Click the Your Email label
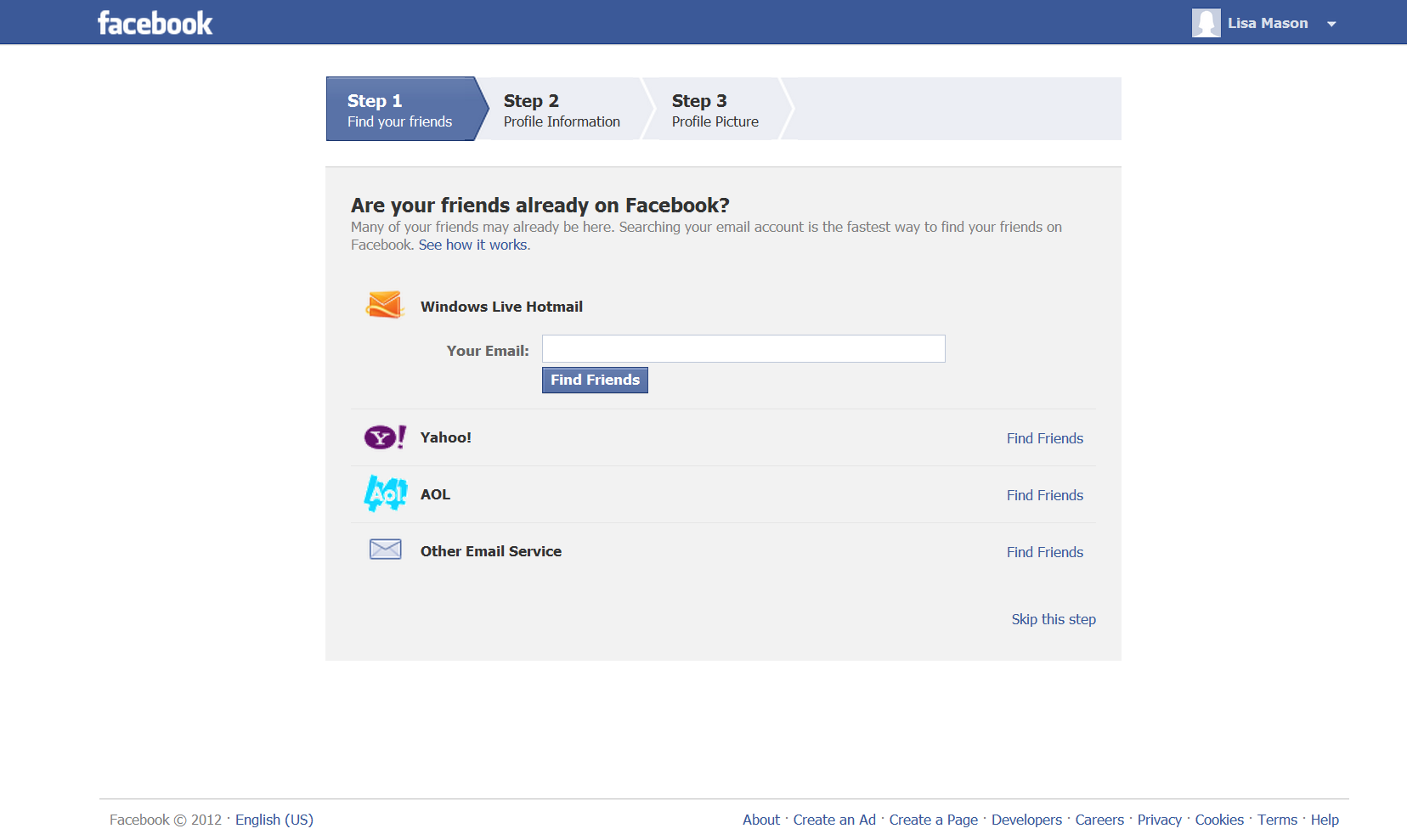1407x840 pixels. (488, 351)
